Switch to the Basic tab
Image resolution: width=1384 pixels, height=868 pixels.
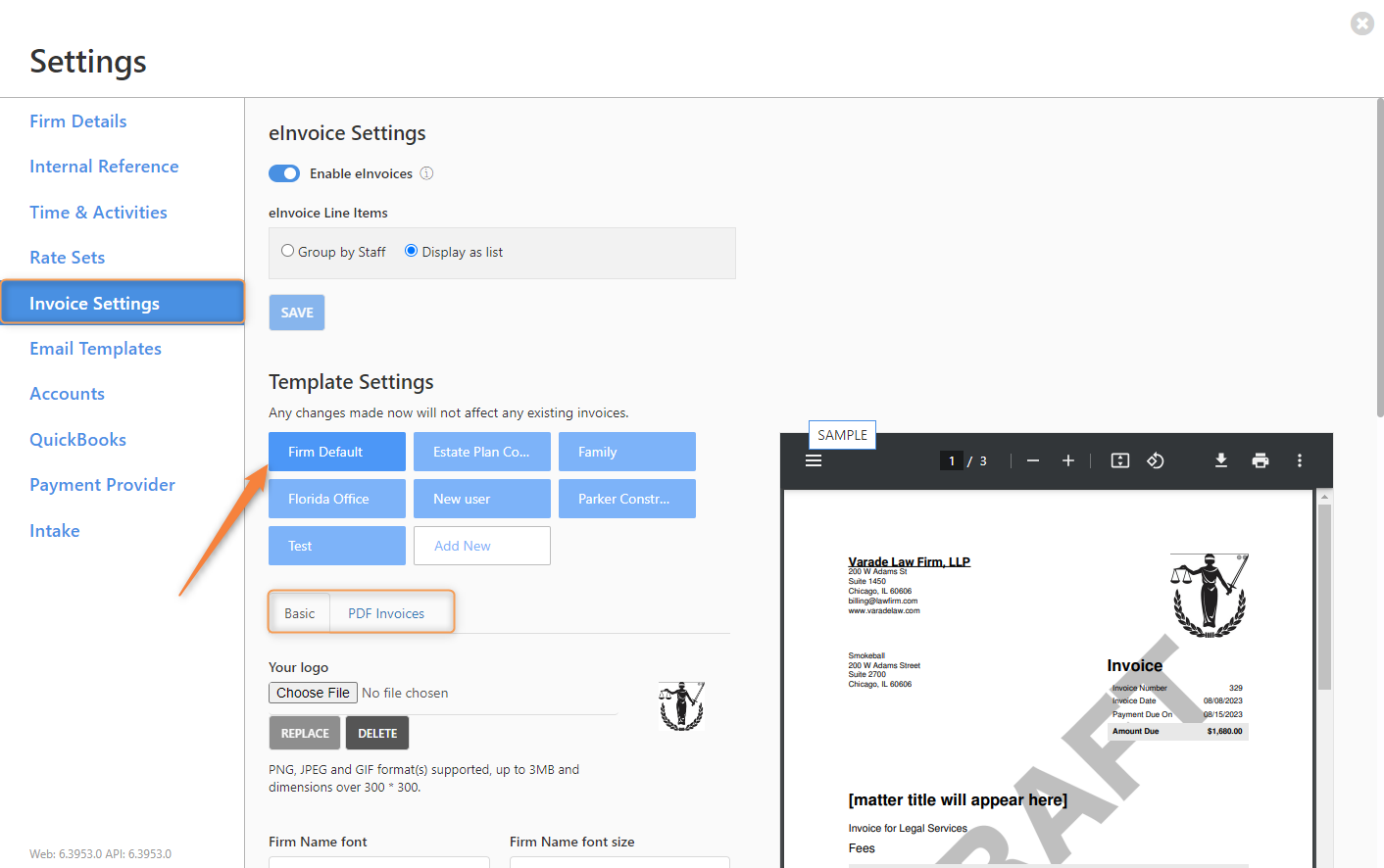[300, 613]
